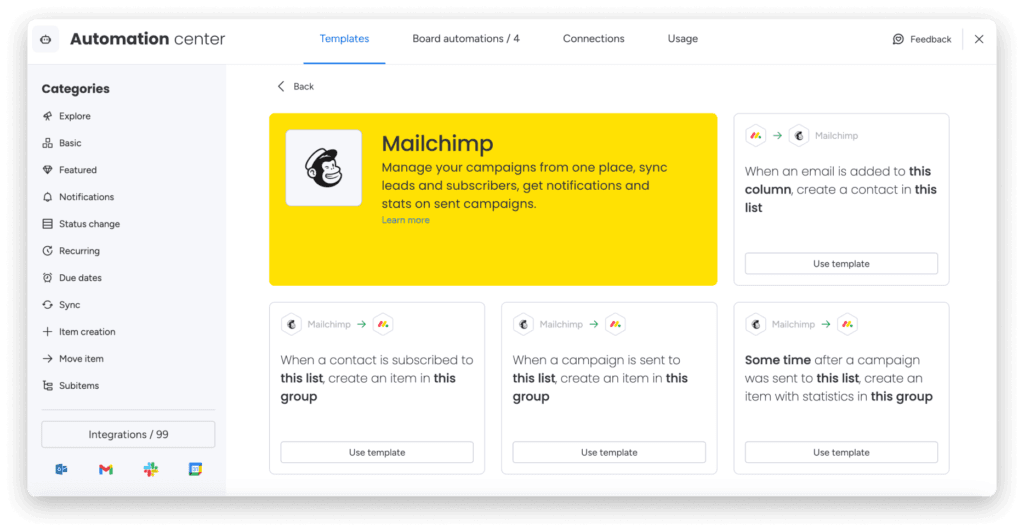Open the Gmail integration icon
The image size is (1024, 532).
point(106,469)
